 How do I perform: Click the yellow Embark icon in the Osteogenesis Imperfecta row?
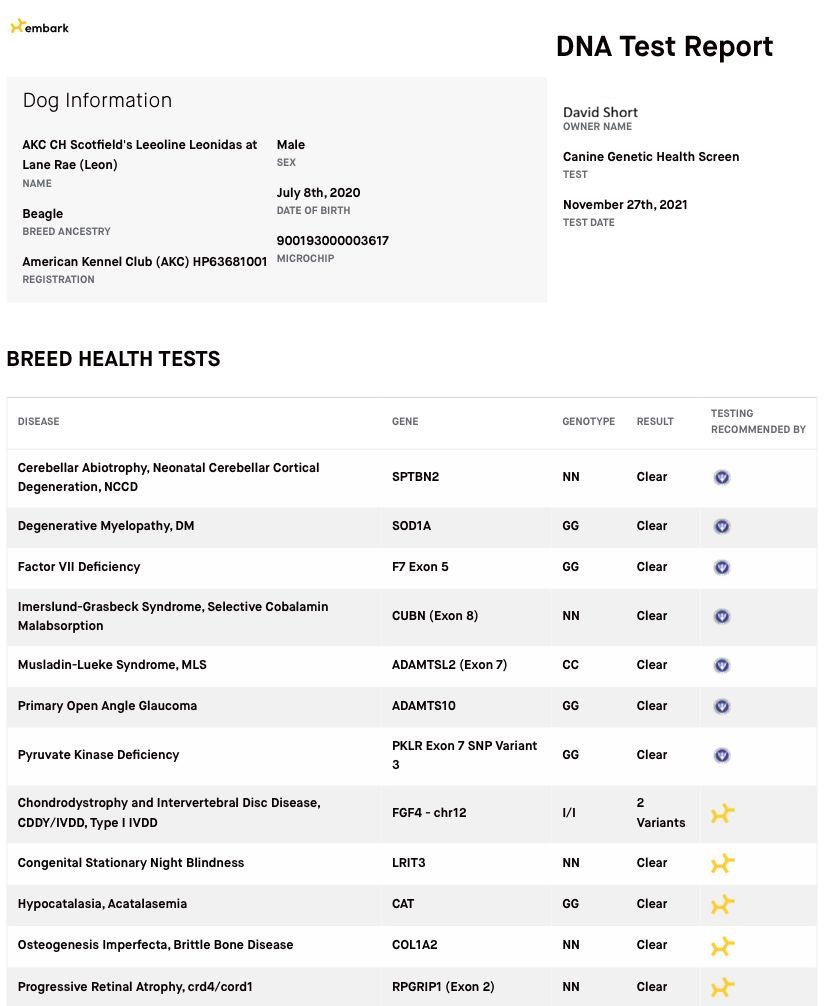(x=722, y=945)
